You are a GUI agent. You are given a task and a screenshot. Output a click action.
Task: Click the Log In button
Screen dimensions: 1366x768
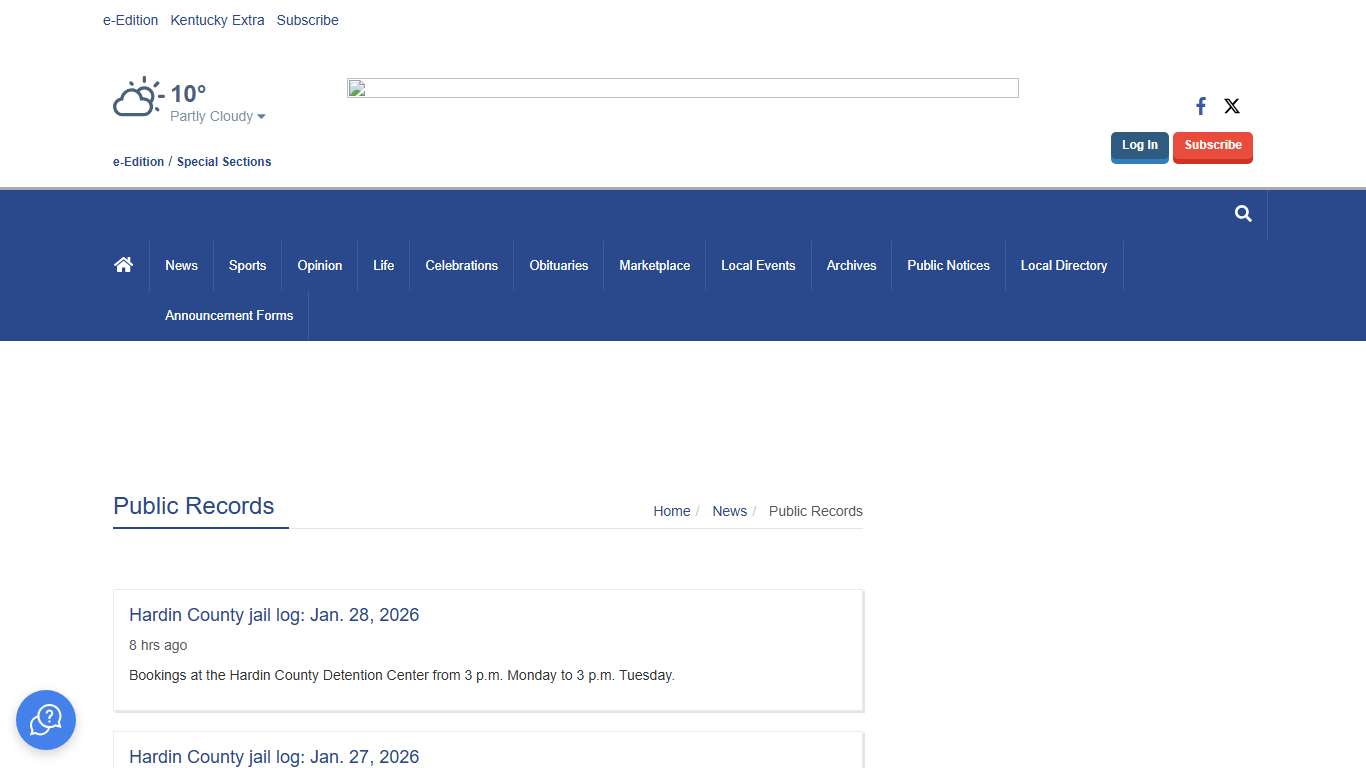[x=1139, y=146]
